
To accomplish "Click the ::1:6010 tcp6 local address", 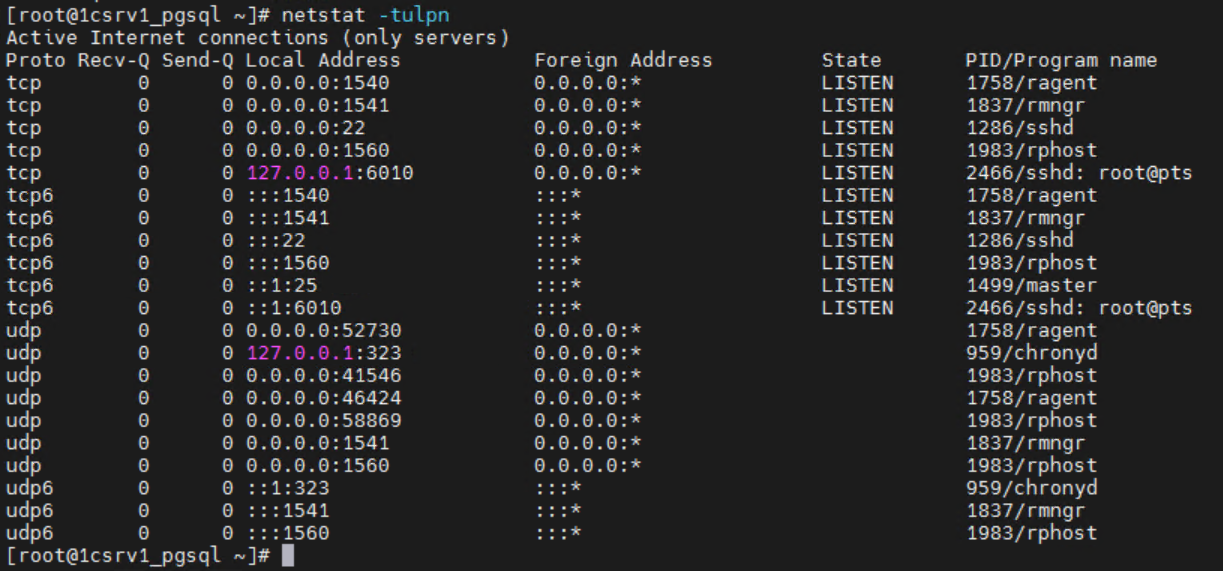I will (290, 308).
